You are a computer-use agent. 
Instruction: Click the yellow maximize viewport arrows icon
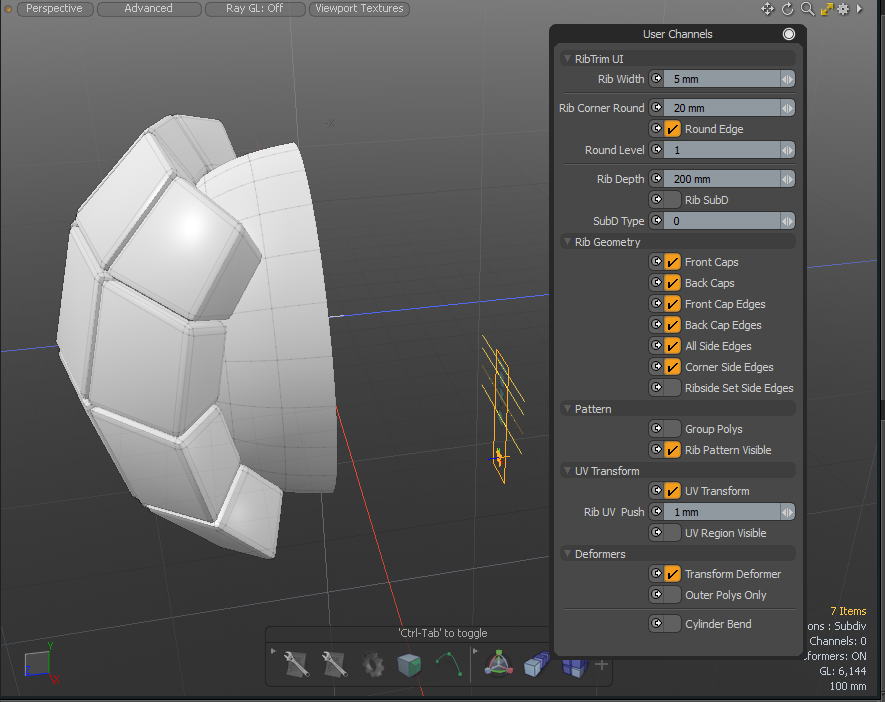pyautogui.click(x=827, y=9)
